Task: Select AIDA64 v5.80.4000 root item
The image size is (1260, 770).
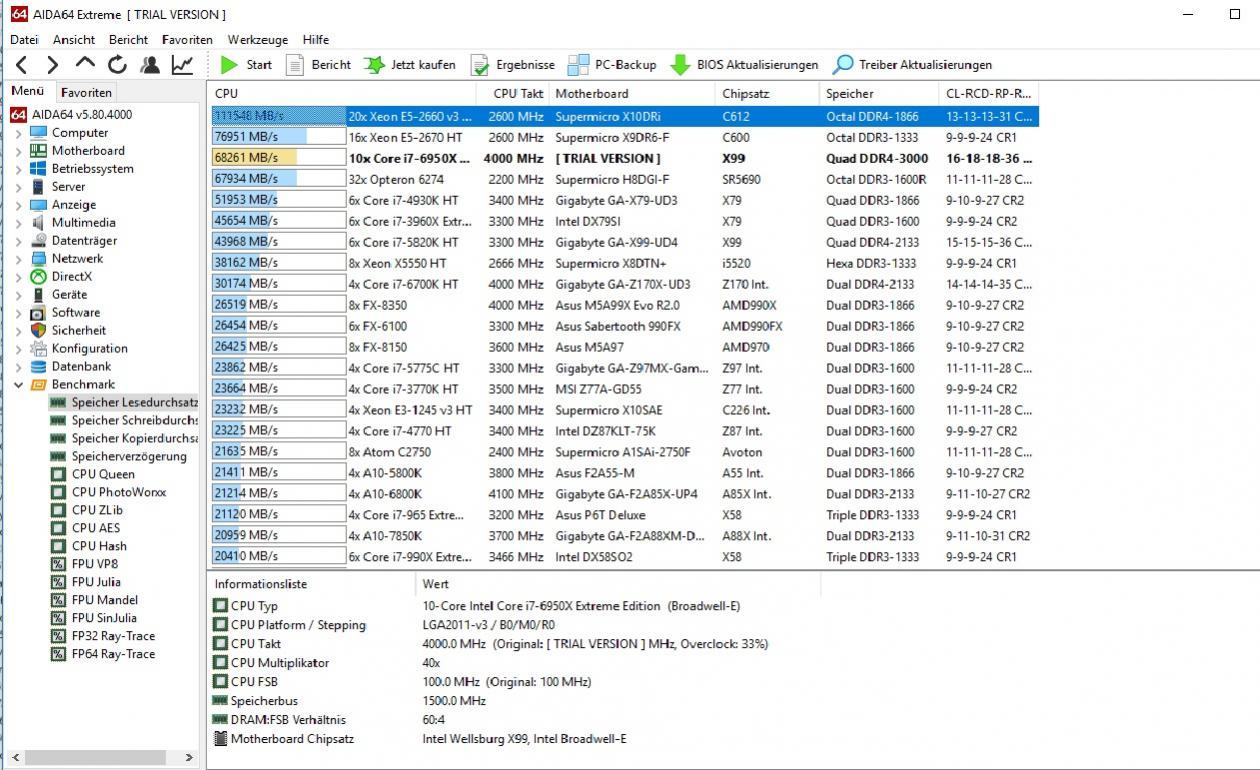Action: coord(81,114)
